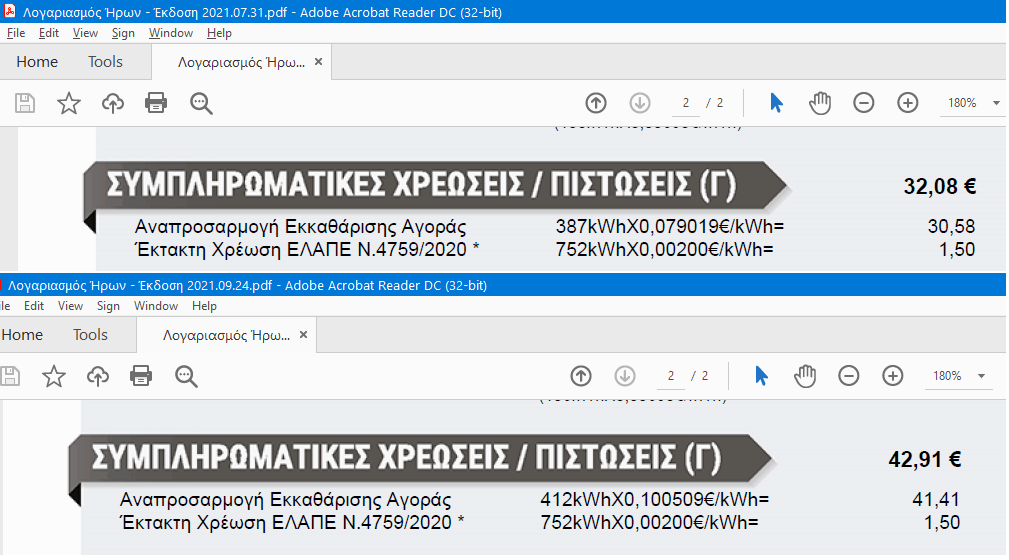
Task: Select document tab Λογαριασμός Ήρω... in 2021.07.31 window
Action: tap(241, 62)
